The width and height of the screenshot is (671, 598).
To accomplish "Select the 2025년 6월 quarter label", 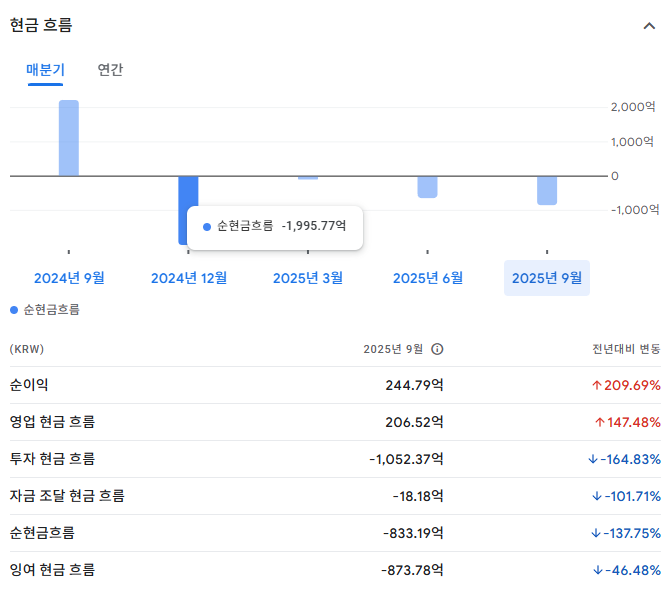I will [x=428, y=278].
